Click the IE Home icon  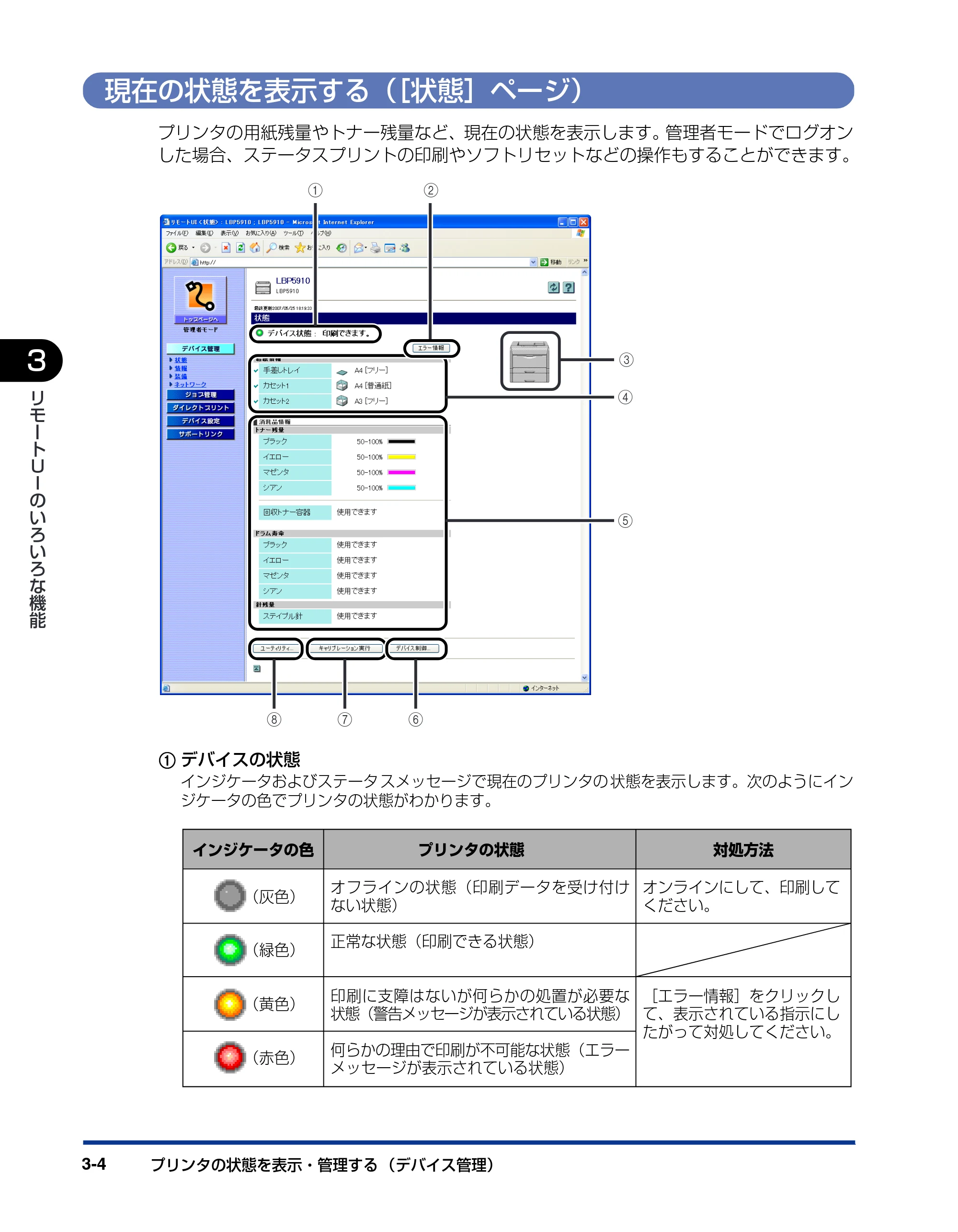(x=255, y=248)
